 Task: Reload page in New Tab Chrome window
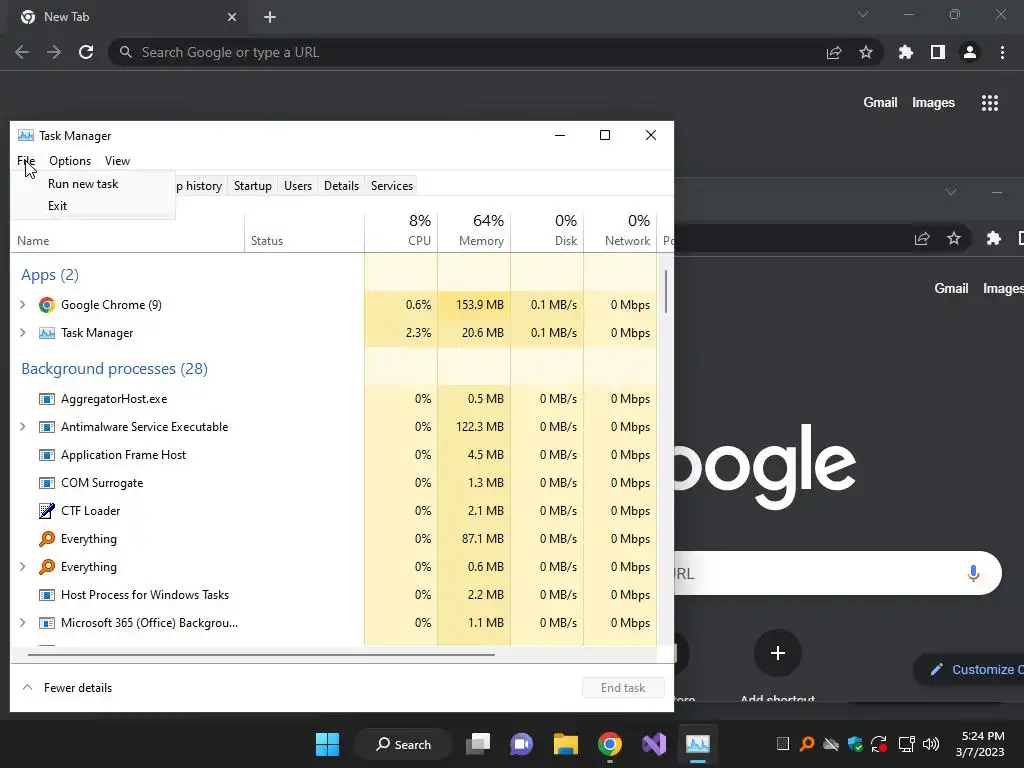(x=86, y=52)
